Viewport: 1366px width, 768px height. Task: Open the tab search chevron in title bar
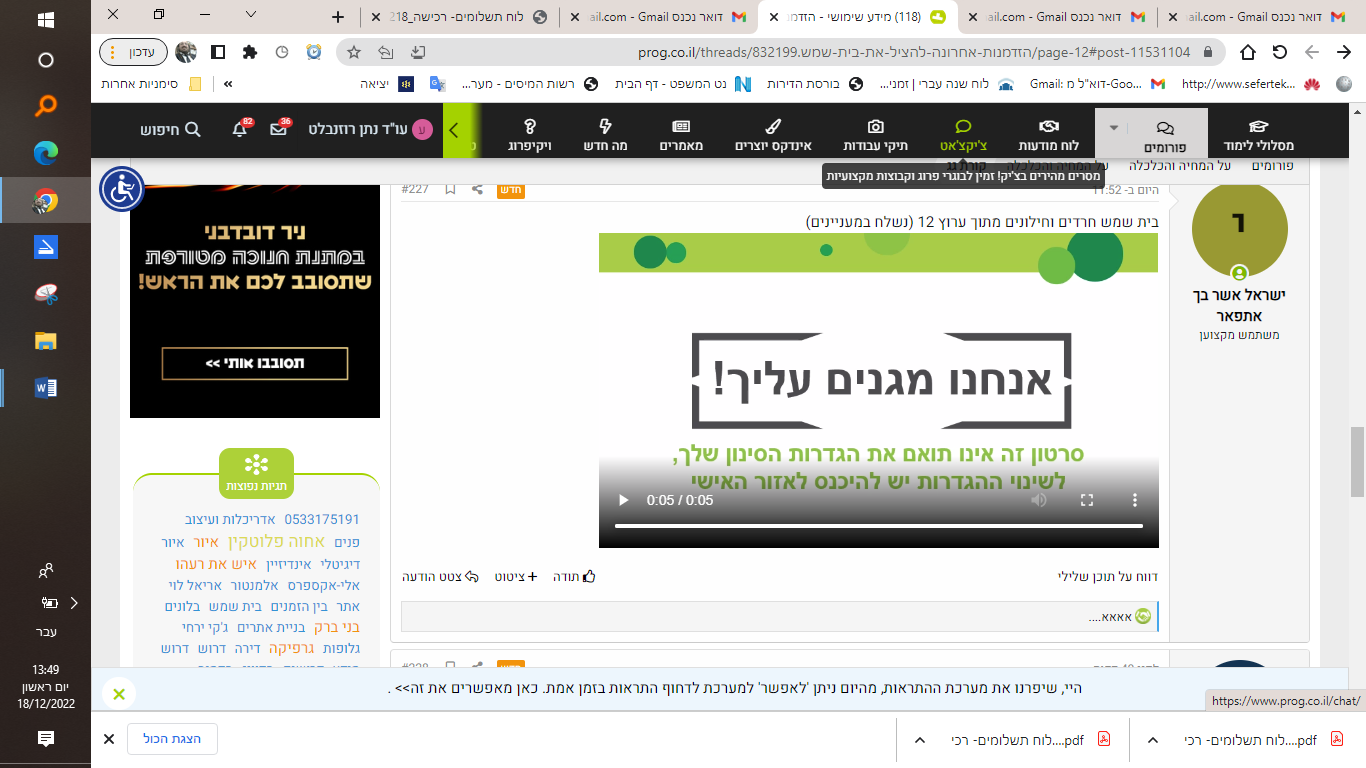point(251,15)
